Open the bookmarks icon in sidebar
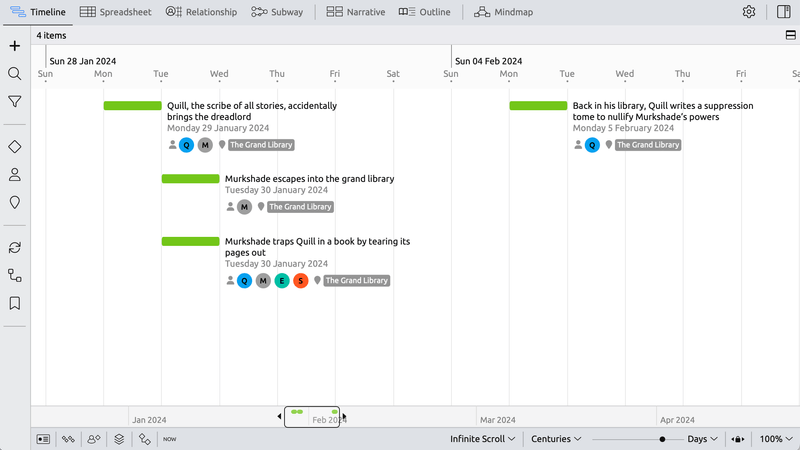The height and width of the screenshot is (450, 800). pos(15,304)
